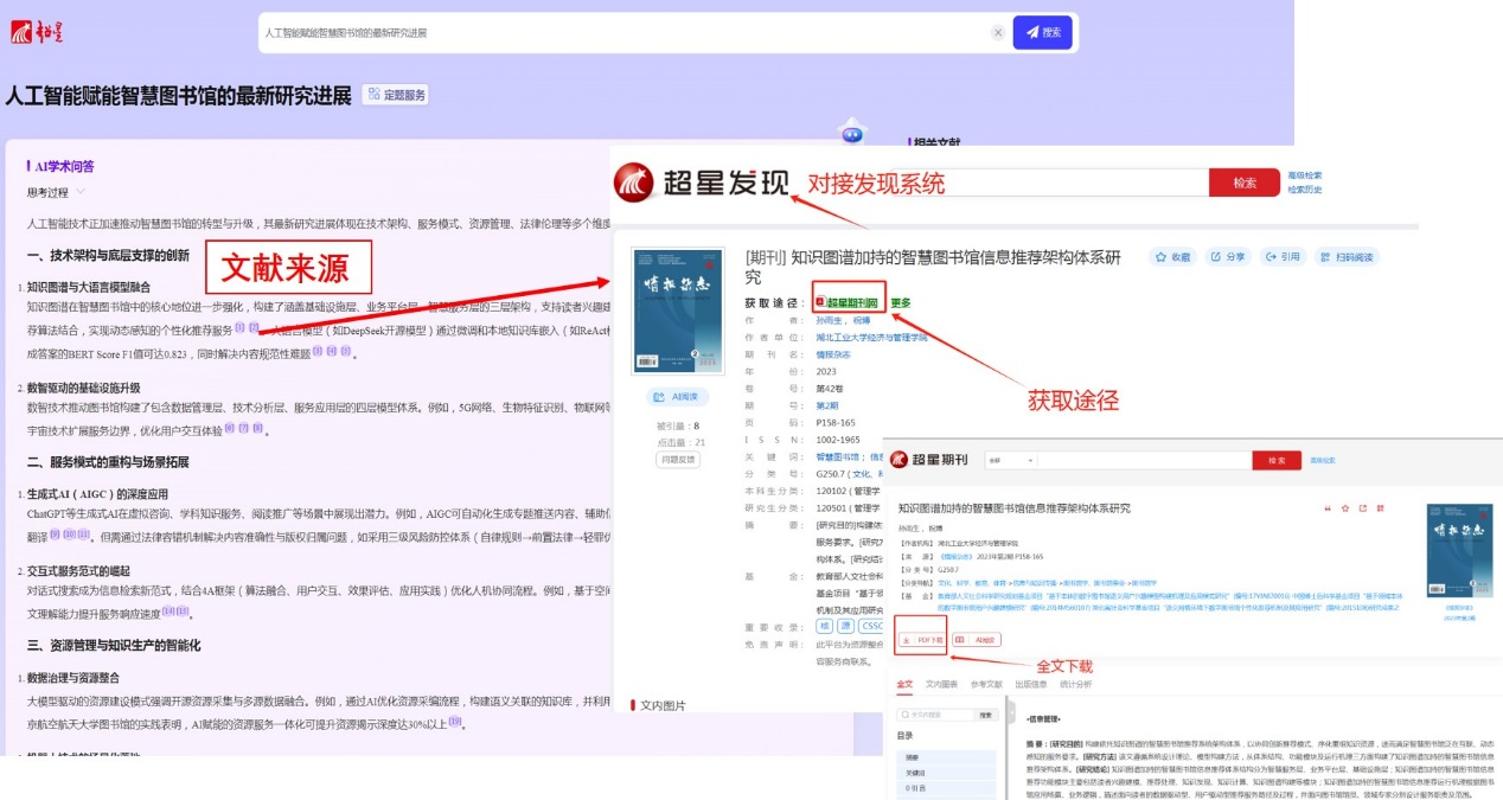Screen dimensions: 1503x800
Task: Switch to the 全文 tab
Action: click(x=904, y=685)
